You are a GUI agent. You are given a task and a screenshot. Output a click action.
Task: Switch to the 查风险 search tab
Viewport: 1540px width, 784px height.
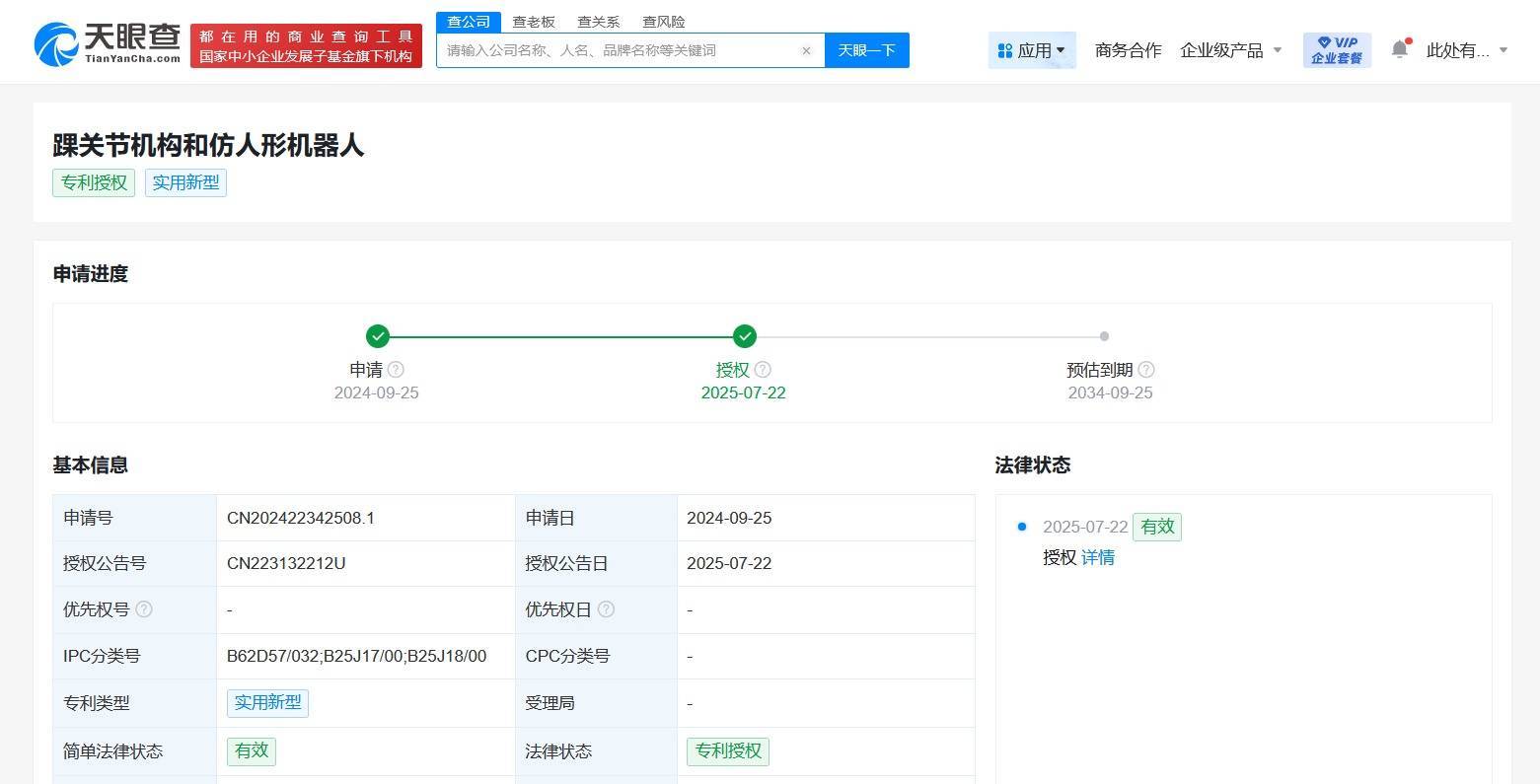pyautogui.click(x=663, y=22)
